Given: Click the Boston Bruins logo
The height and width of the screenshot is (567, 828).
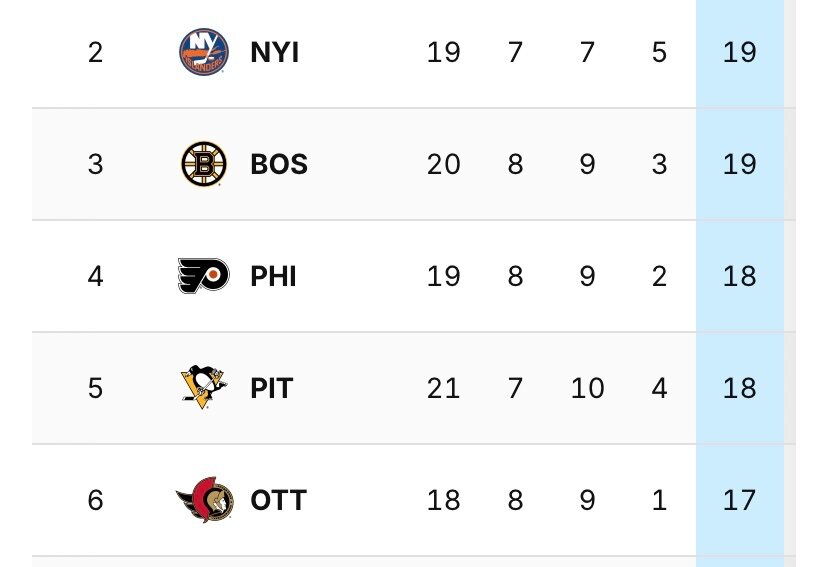Looking at the screenshot, I should click(x=204, y=164).
